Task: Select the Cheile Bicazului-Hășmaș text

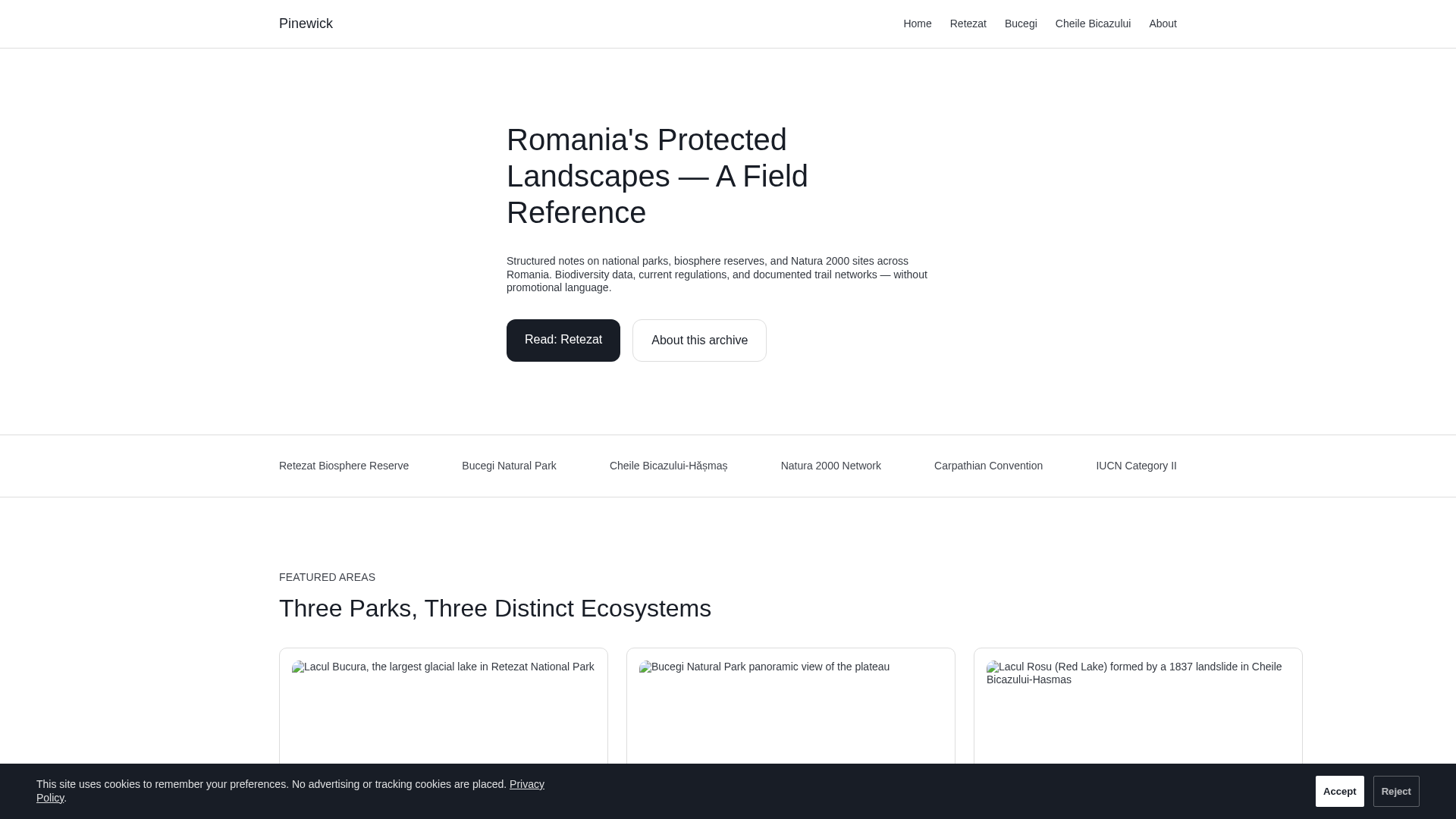Action: [668, 466]
